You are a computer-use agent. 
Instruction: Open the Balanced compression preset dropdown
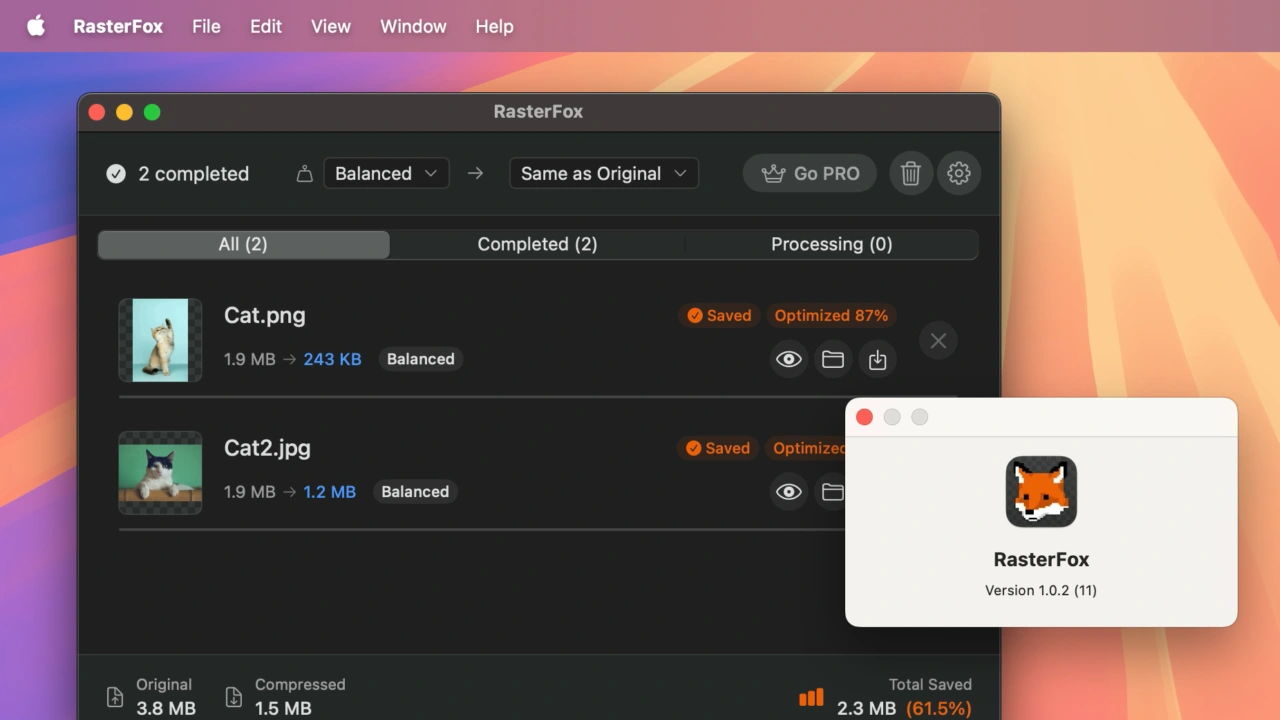[386, 173]
